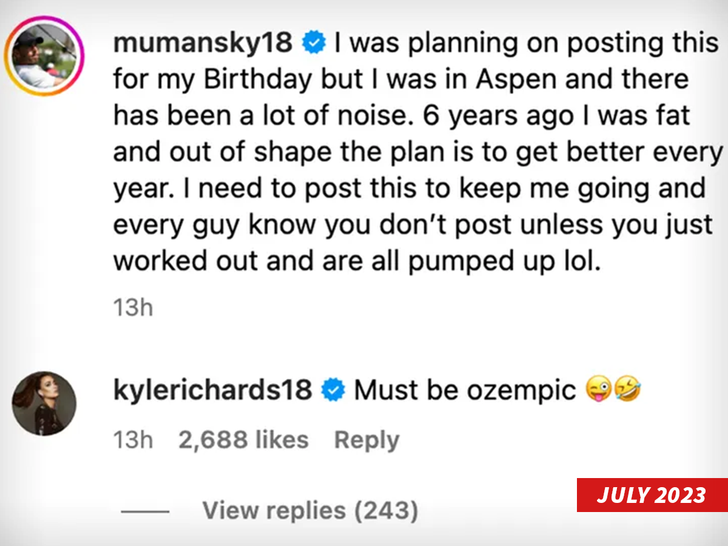Expand View replies (243)
This screenshot has height=546, width=728.
pyautogui.click(x=310, y=511)
